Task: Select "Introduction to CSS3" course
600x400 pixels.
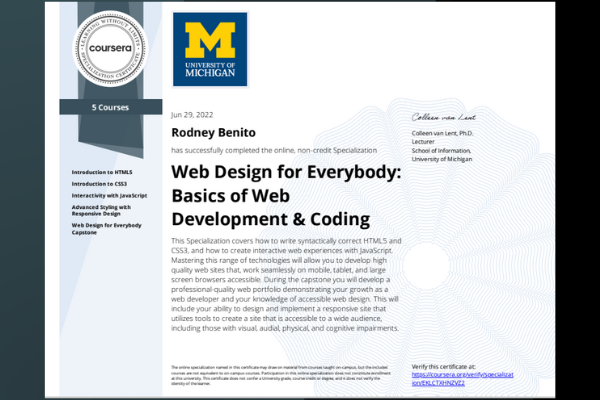Action: [x=98, y=184]
